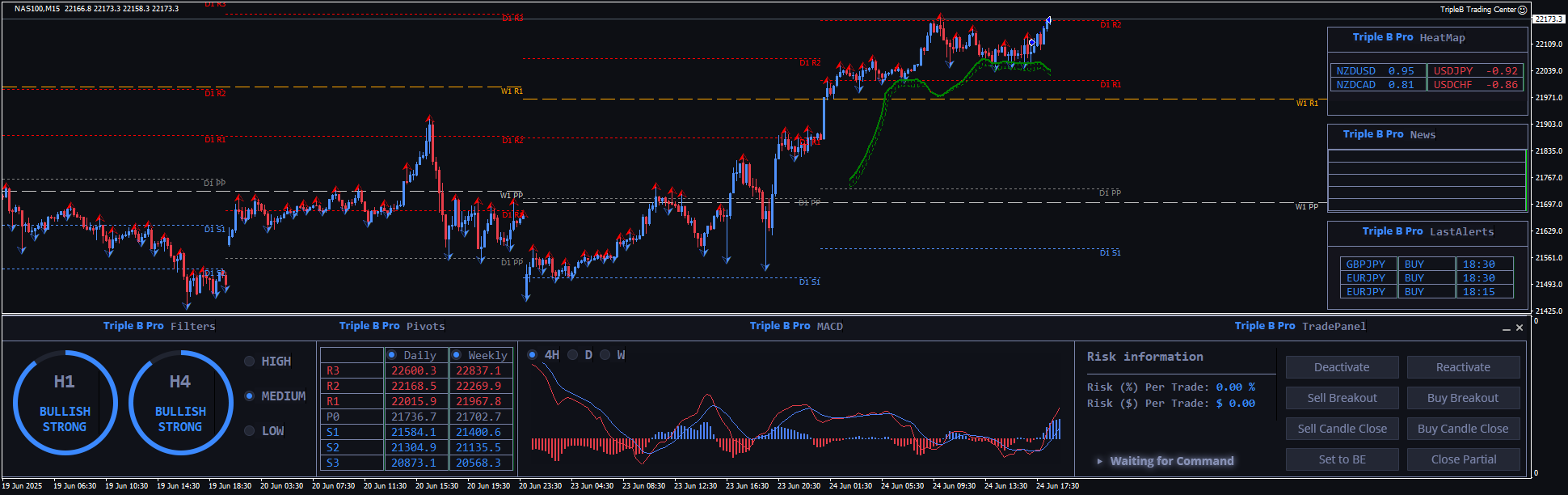This screenshot has height=495, width=1568.
Task: Click the Buy Breakout button
Action: click(x=1463, y=398)
